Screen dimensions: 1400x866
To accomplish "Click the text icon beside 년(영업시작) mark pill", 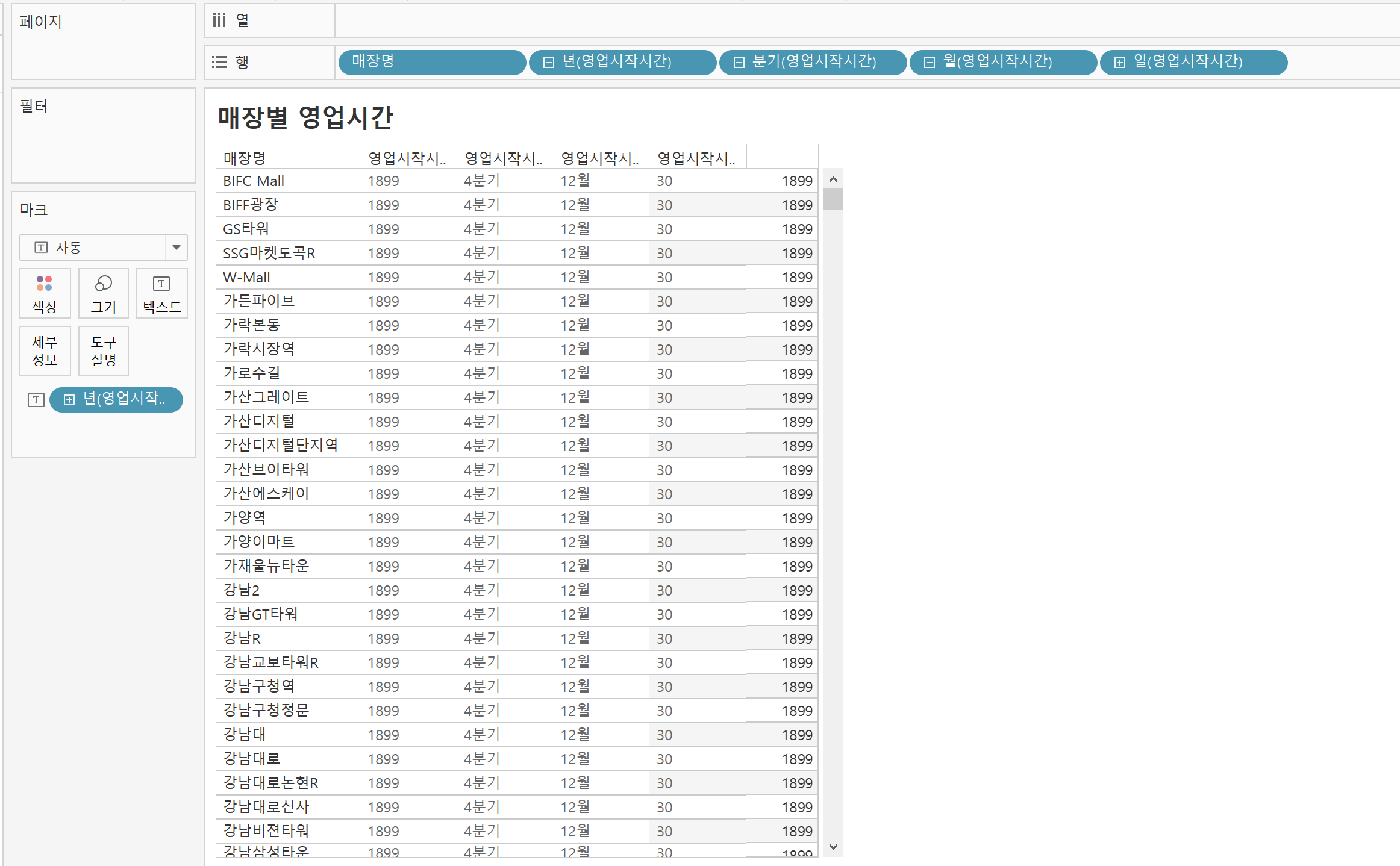I will click(36, 400).
